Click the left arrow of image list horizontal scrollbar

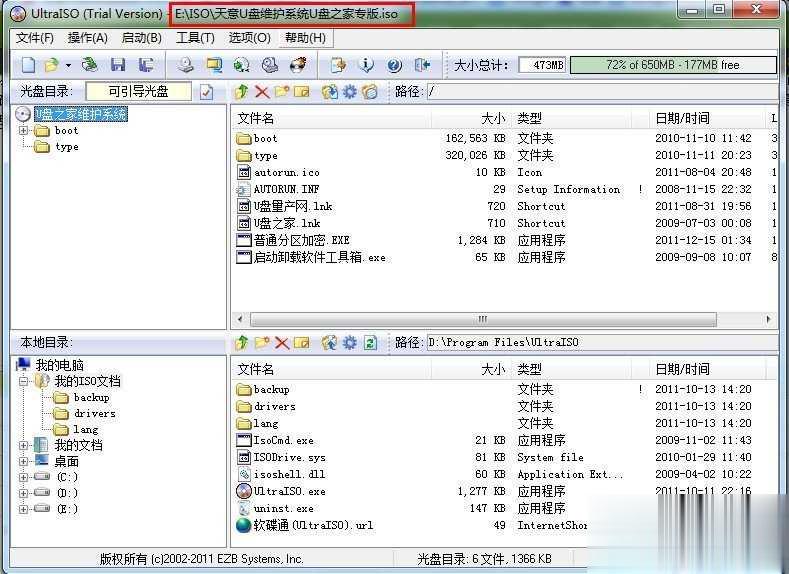click(240, 319)
